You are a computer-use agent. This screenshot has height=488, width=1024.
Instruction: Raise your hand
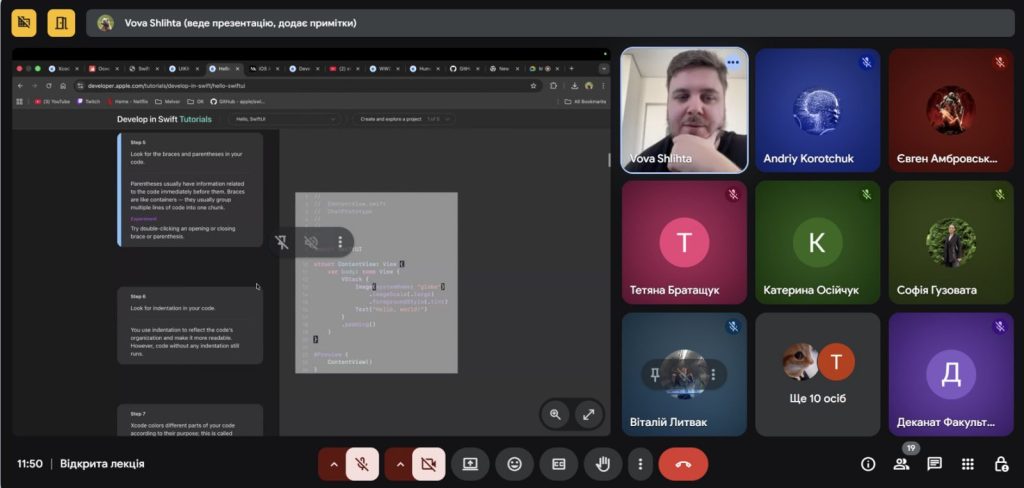pos(603,464)
